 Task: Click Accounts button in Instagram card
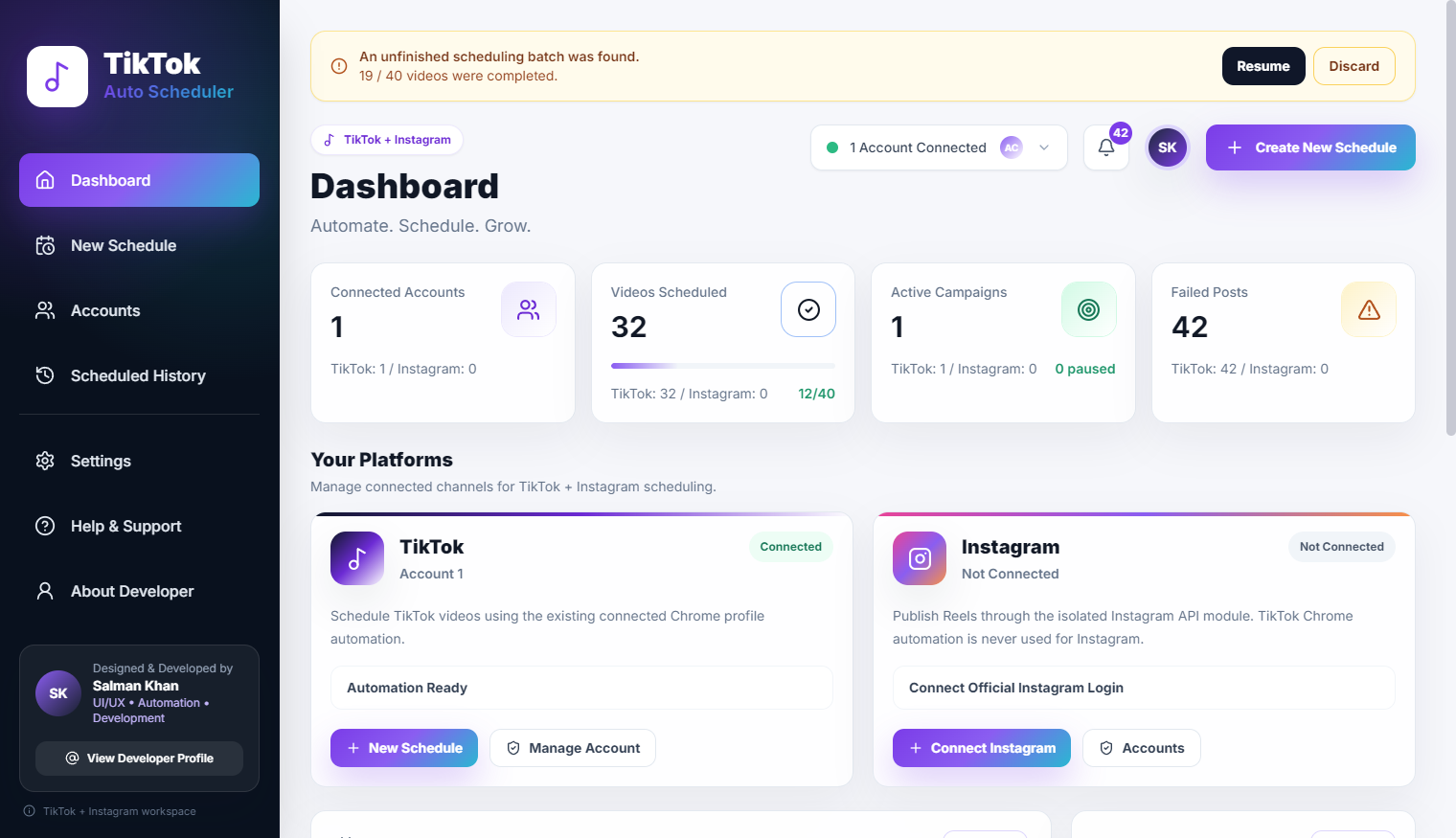tap(1142, 748)
